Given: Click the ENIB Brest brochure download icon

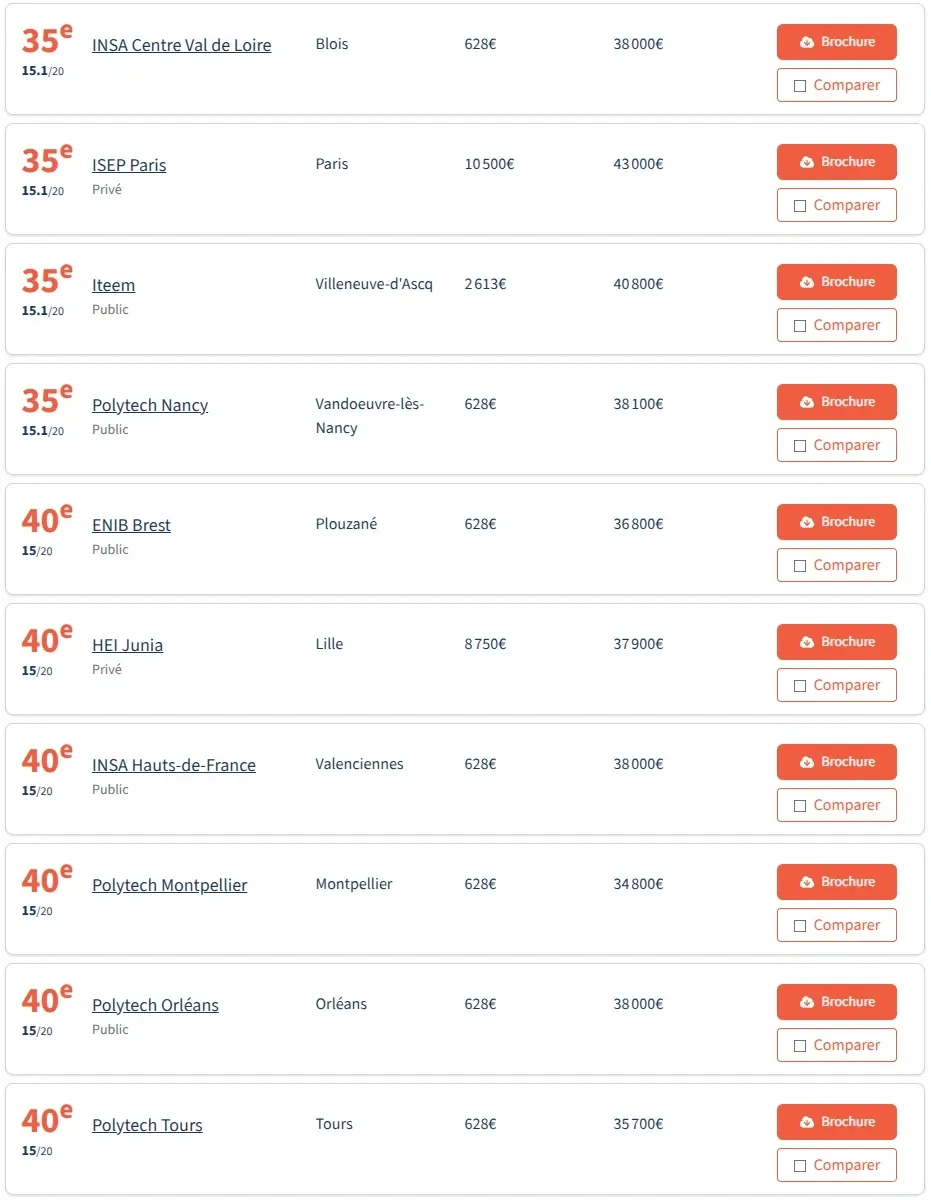Looking at the screenshot, I should click(x=807, y=523).
